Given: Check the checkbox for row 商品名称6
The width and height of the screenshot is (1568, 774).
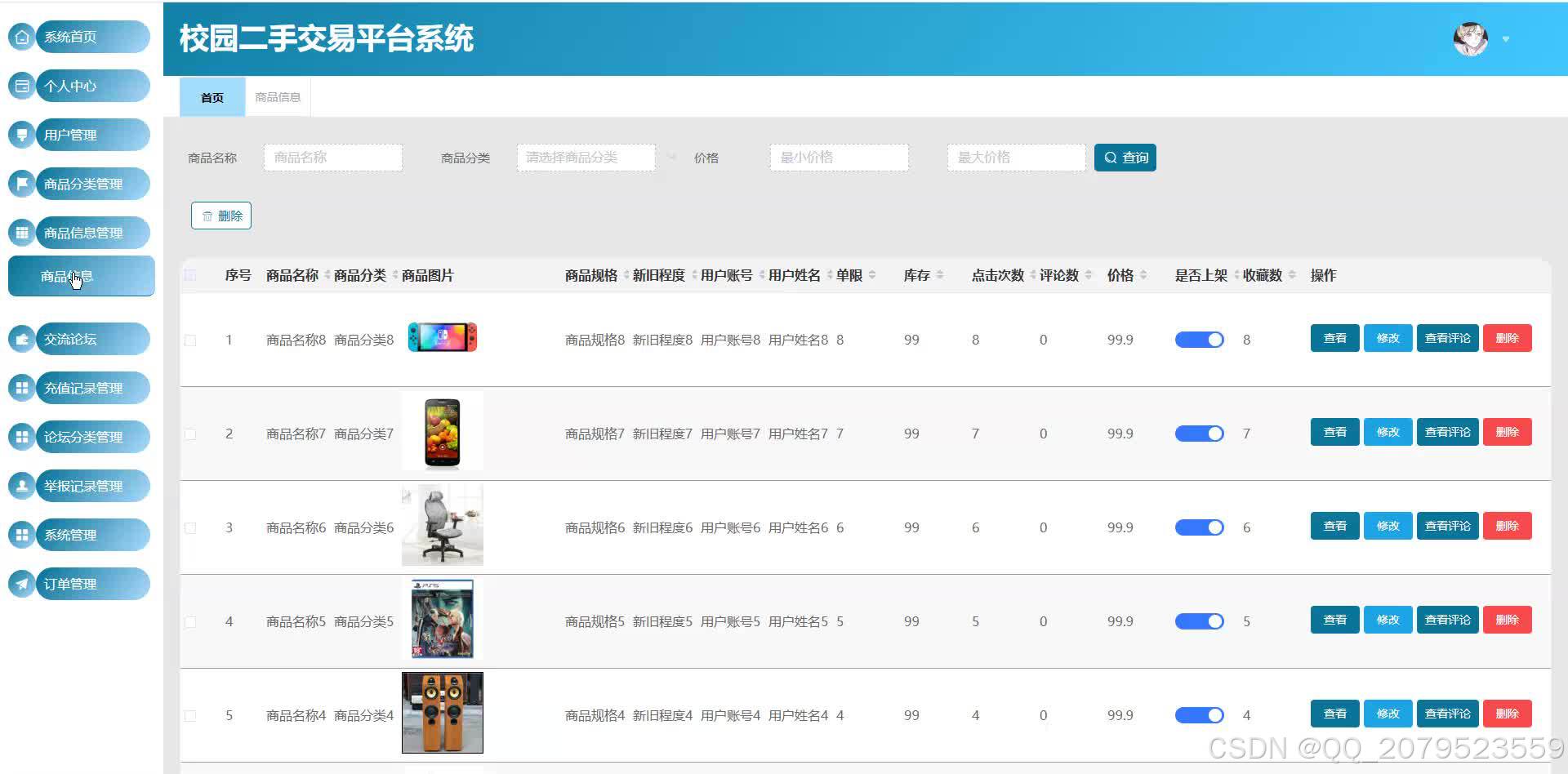Looking at the screenshot, I should coord(190,527).
